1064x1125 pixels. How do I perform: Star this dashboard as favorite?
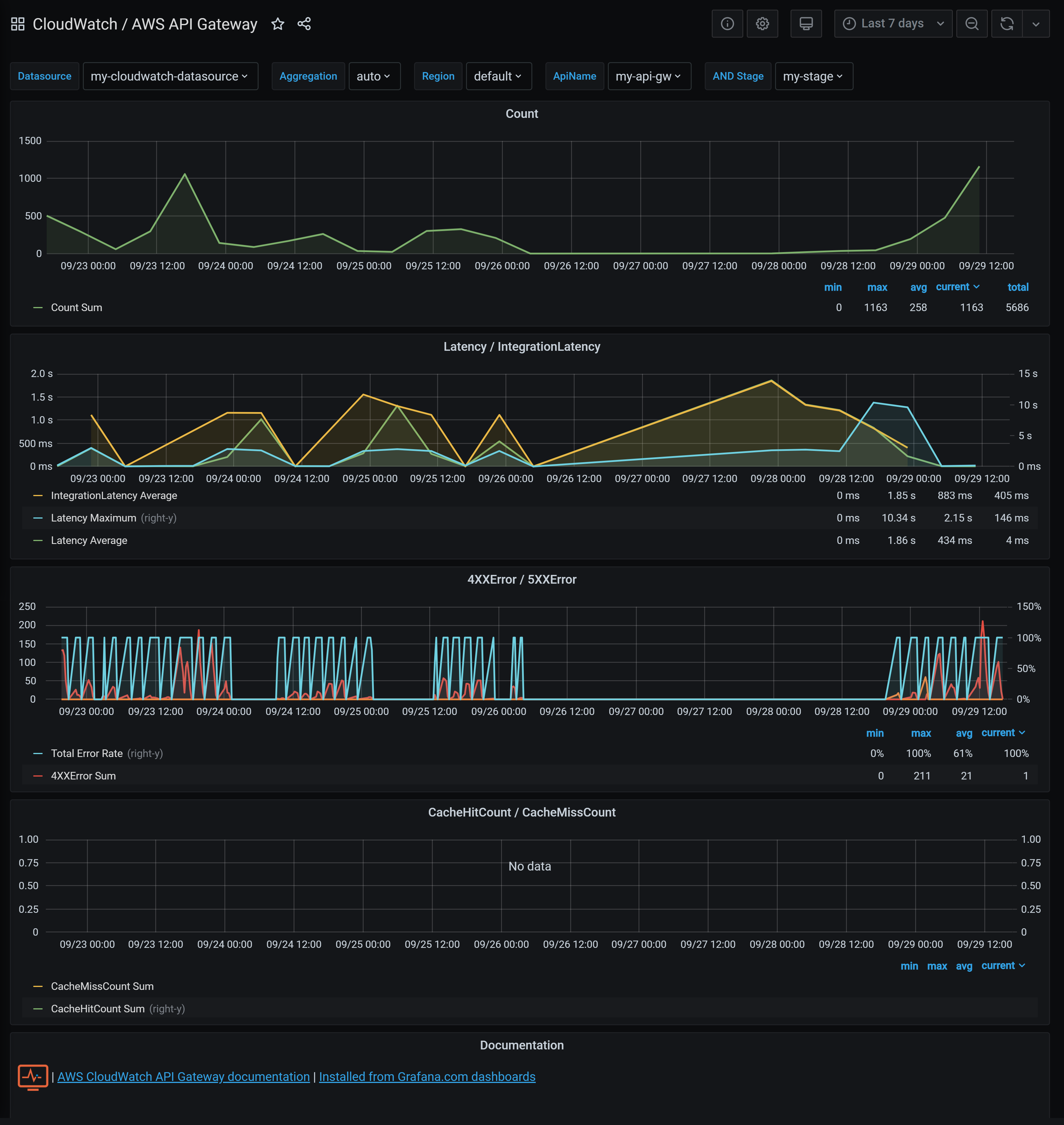277,24
